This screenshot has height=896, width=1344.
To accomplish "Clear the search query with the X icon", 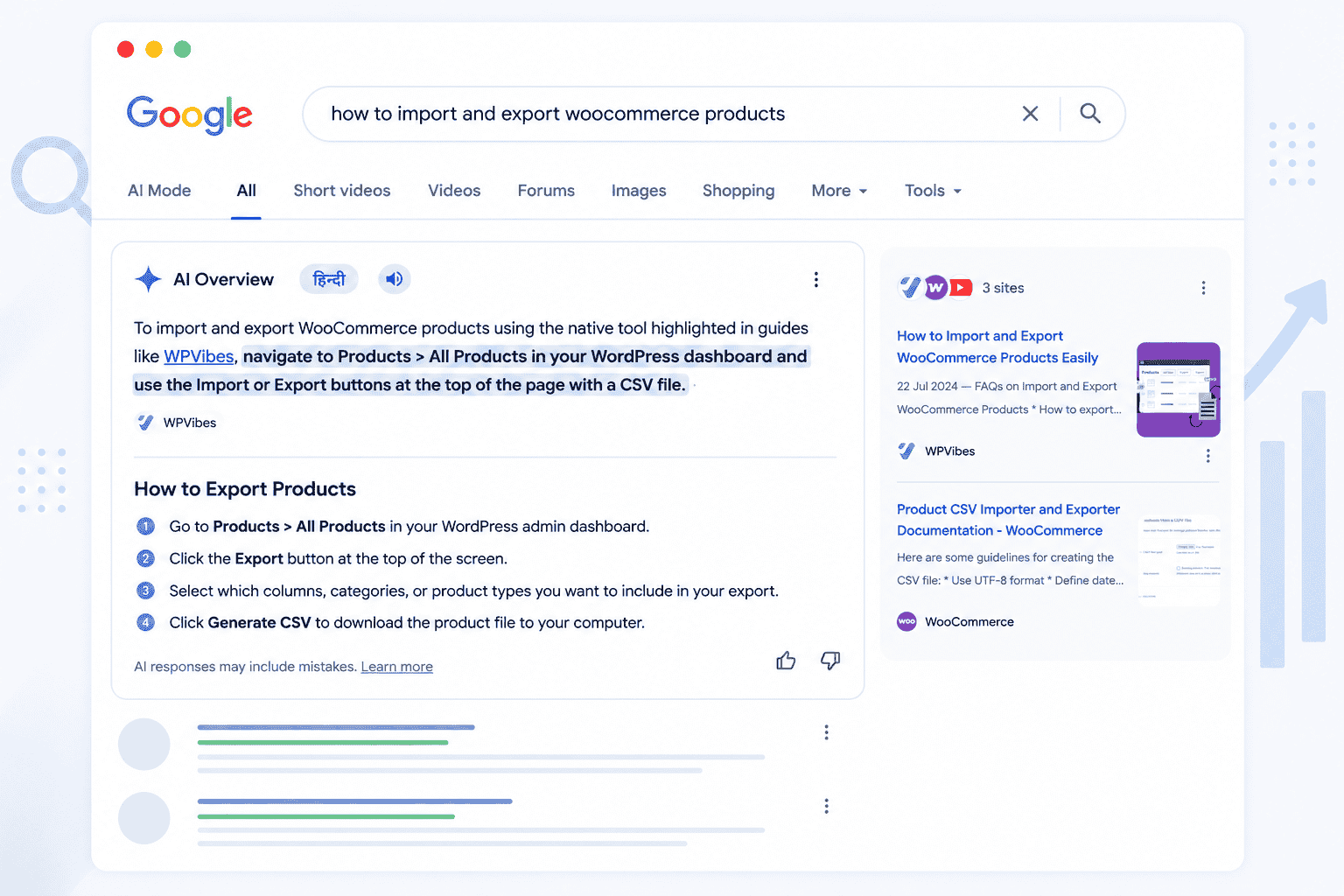I will pyautogui.click(x=1030, y=114).
